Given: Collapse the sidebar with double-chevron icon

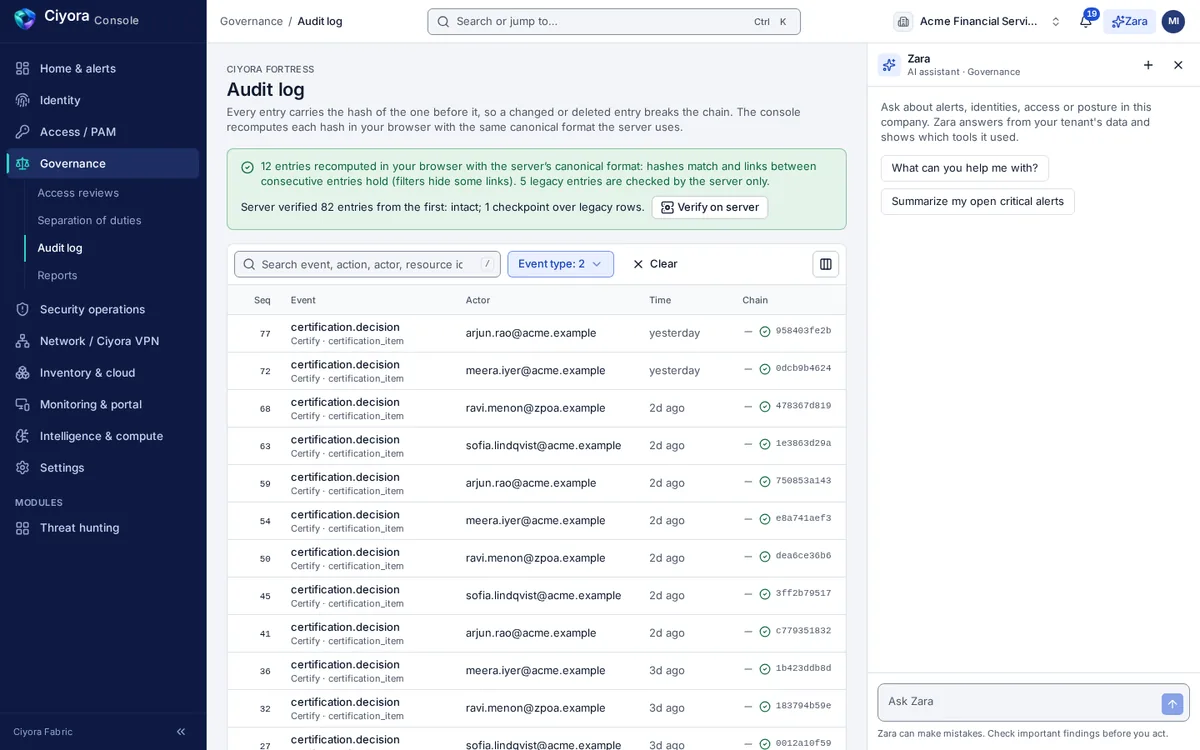Looking at the screenshot, I should coord(181,732).
